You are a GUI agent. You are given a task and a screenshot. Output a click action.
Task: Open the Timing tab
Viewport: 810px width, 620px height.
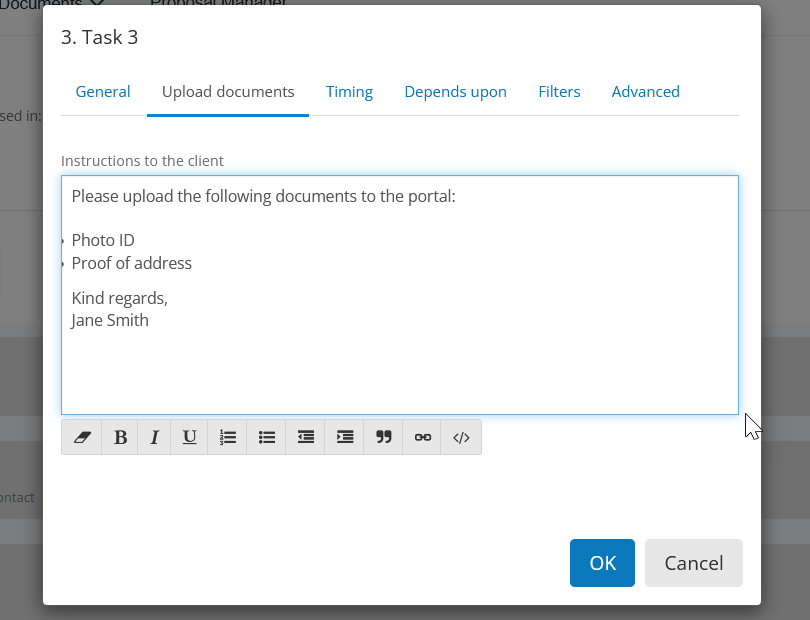coord(349,91)
